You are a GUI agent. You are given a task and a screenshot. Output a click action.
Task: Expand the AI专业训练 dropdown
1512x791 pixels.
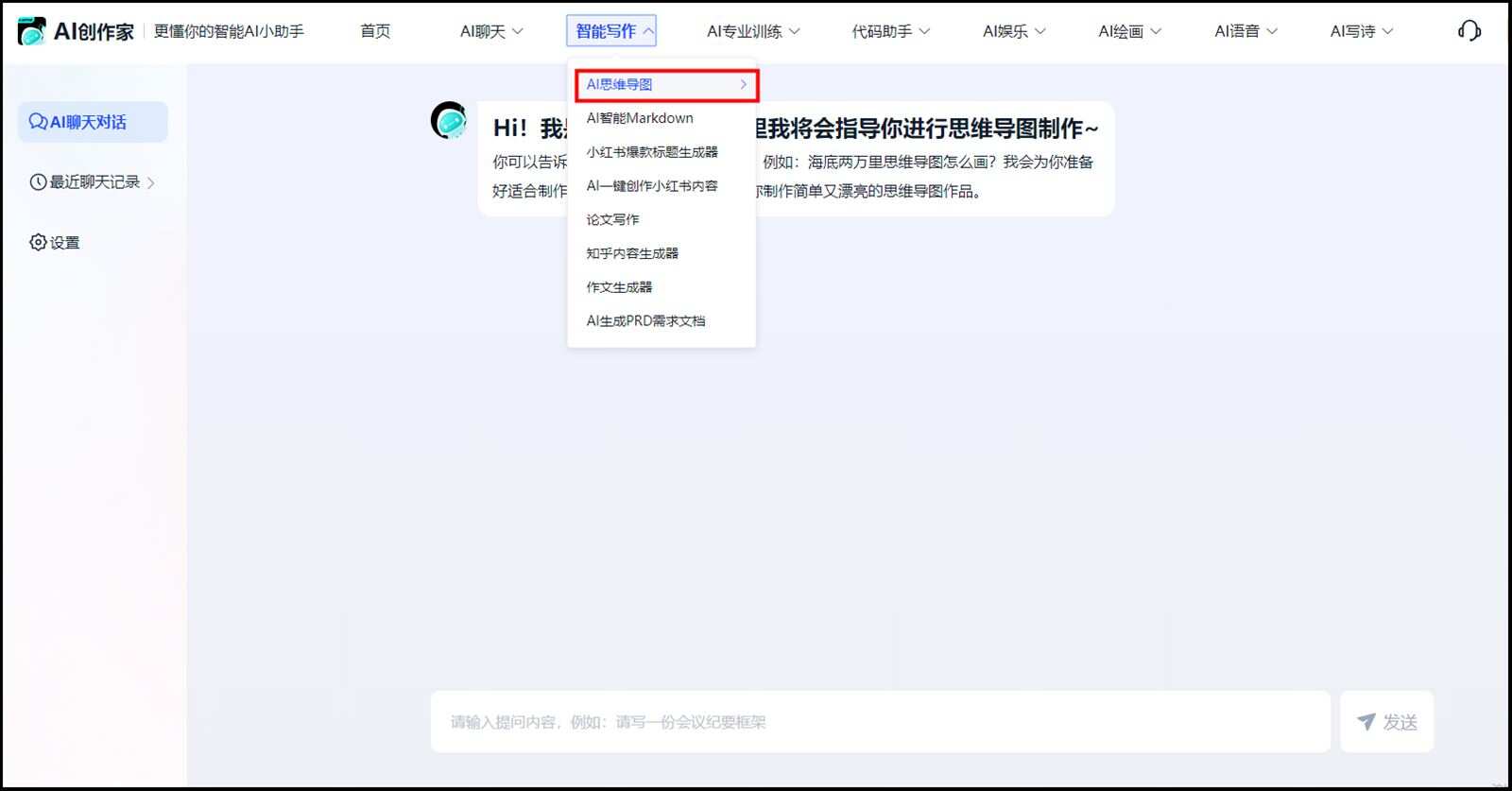pyautogui.click(x=753, y=31)
